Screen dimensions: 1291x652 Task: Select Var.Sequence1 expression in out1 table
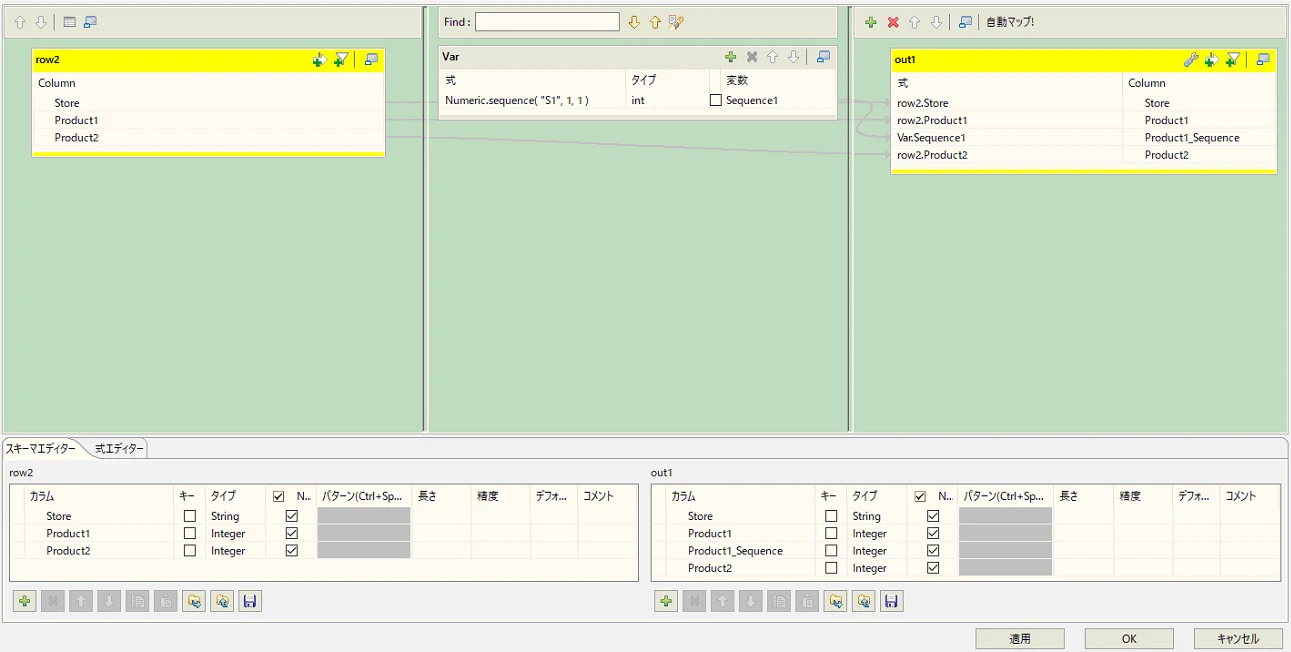[931, 138]
